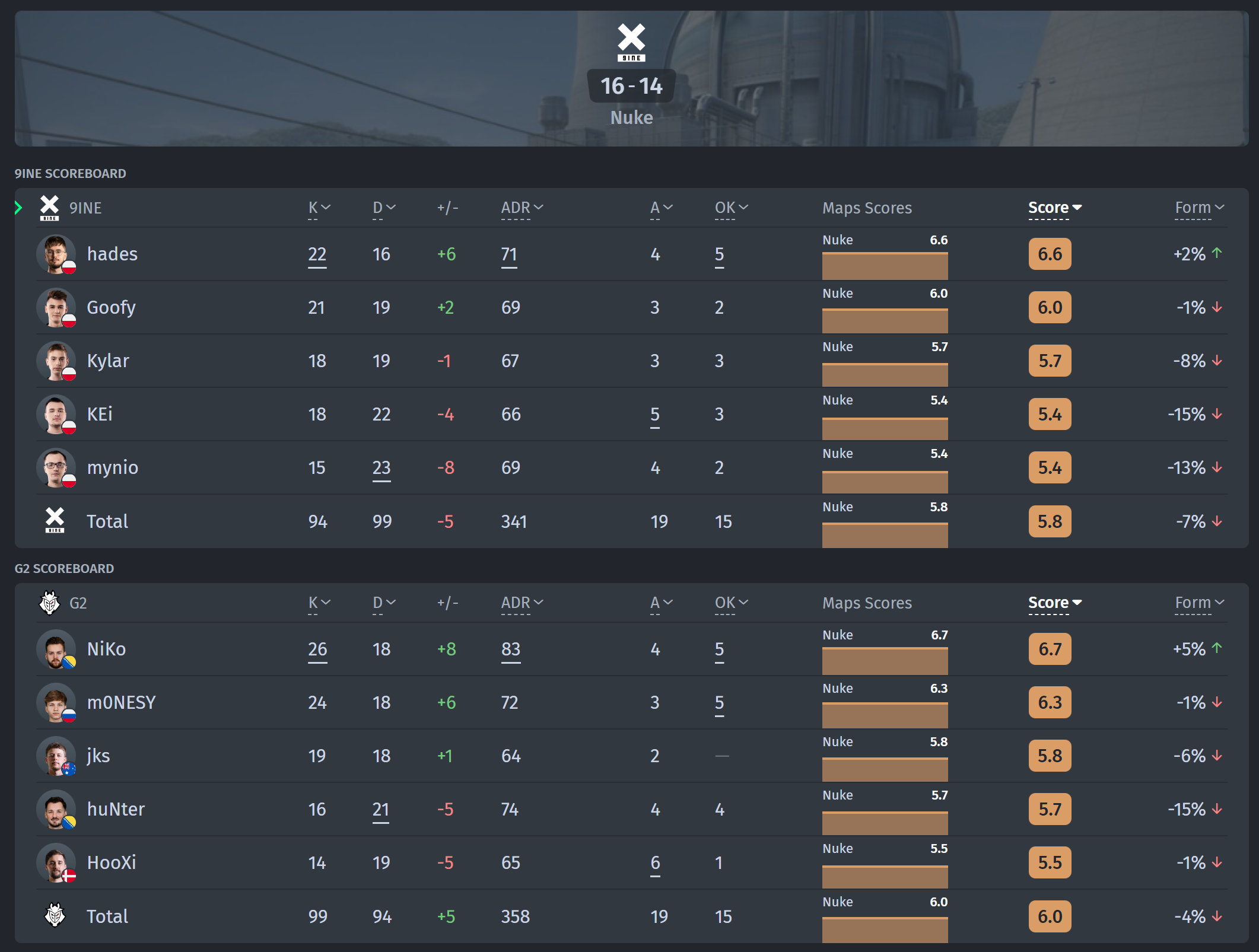1259x952 pixels.
Task: Sort 9INE scoreboard by D column
Action: coord(384,208)
